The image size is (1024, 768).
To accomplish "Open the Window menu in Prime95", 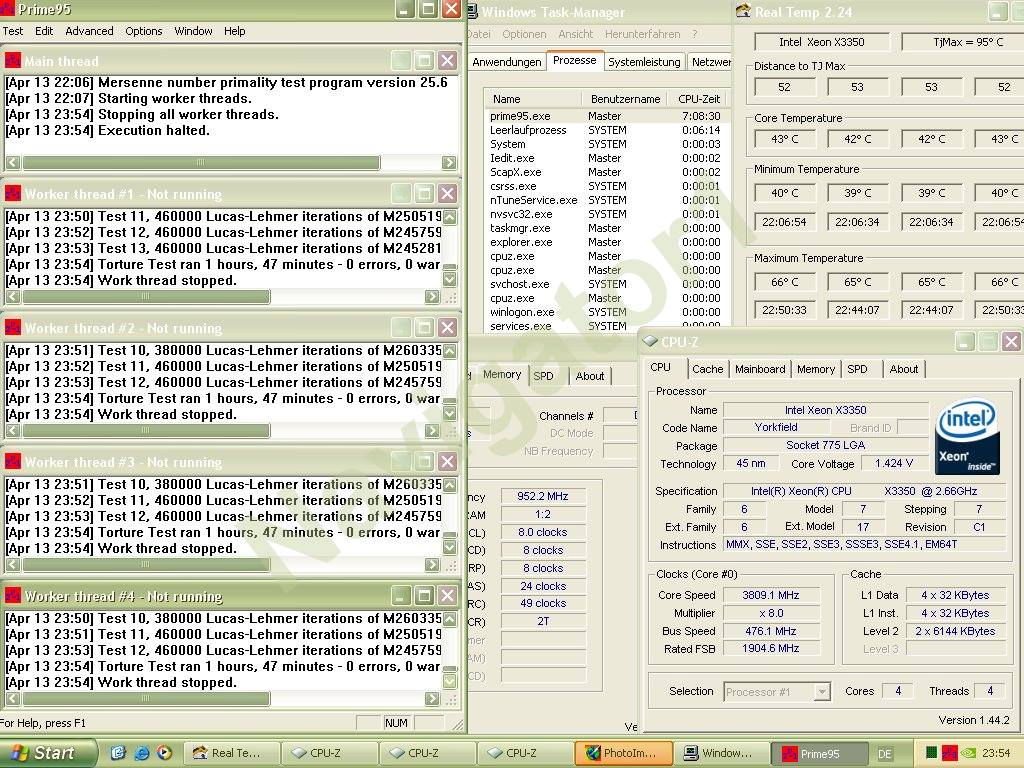I will pyautogui.click(x=193, y=31).
